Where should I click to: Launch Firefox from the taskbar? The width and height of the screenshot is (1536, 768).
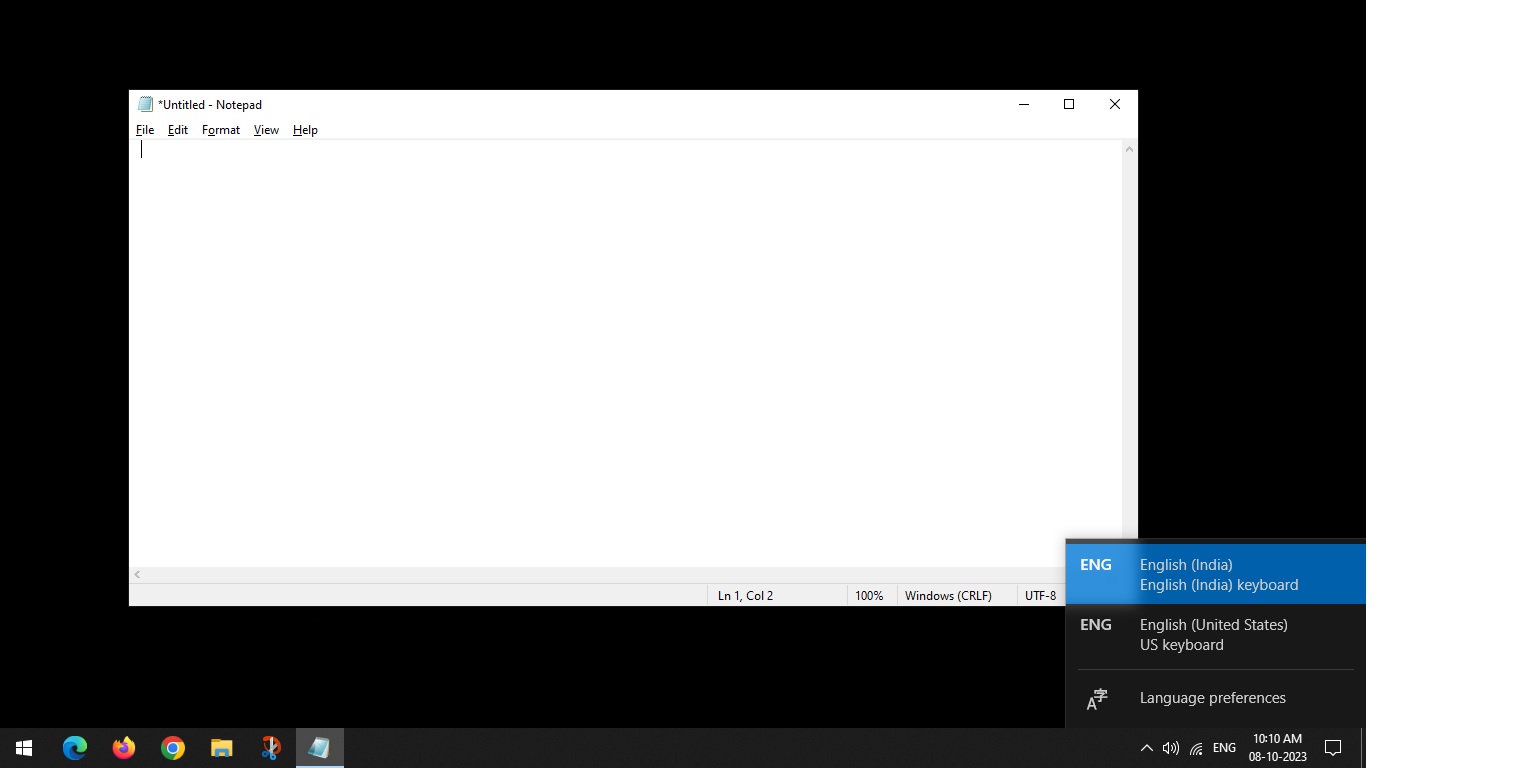123,747
